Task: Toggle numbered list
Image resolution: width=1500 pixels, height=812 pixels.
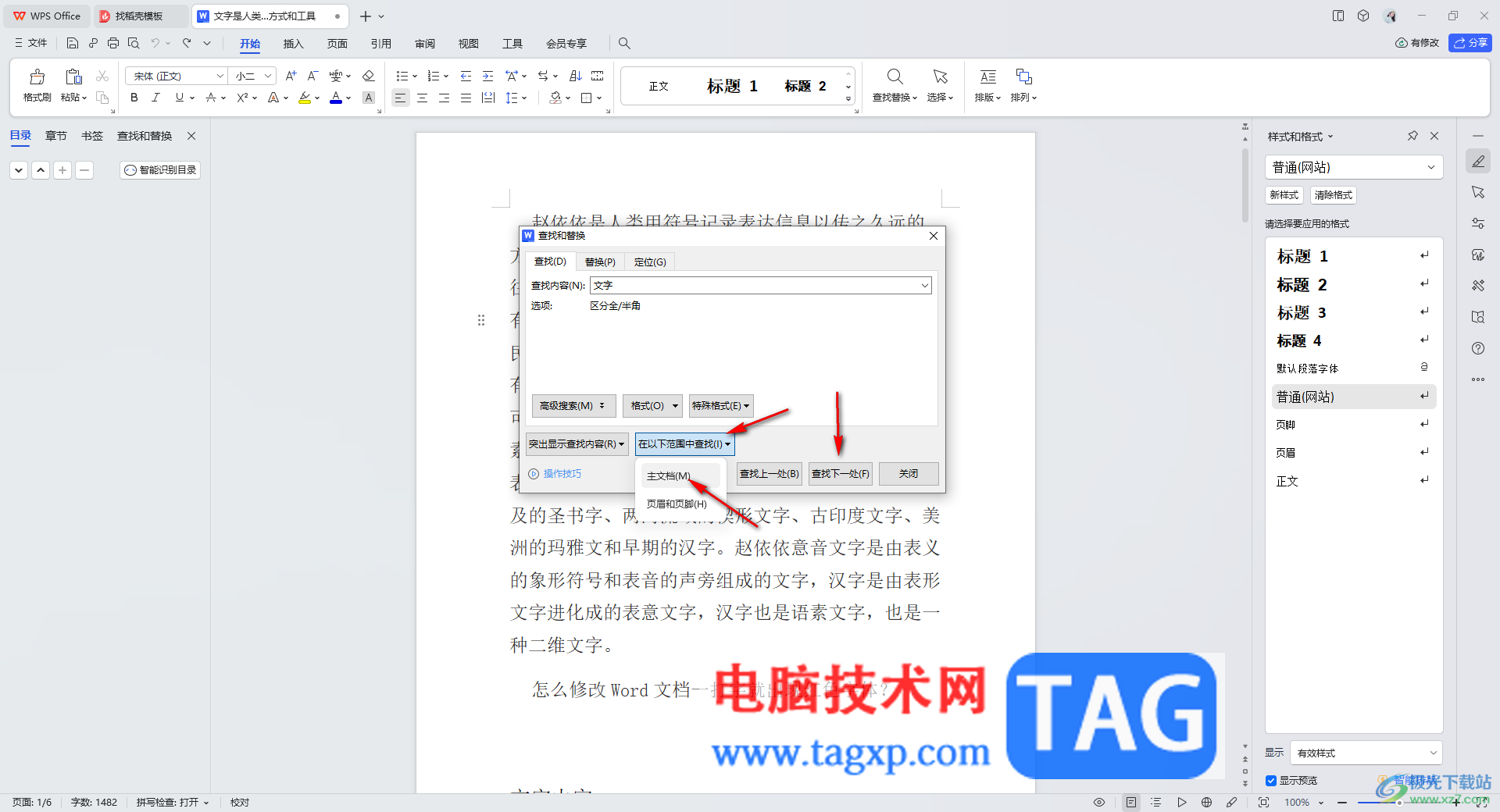Action: click(433, 76)
